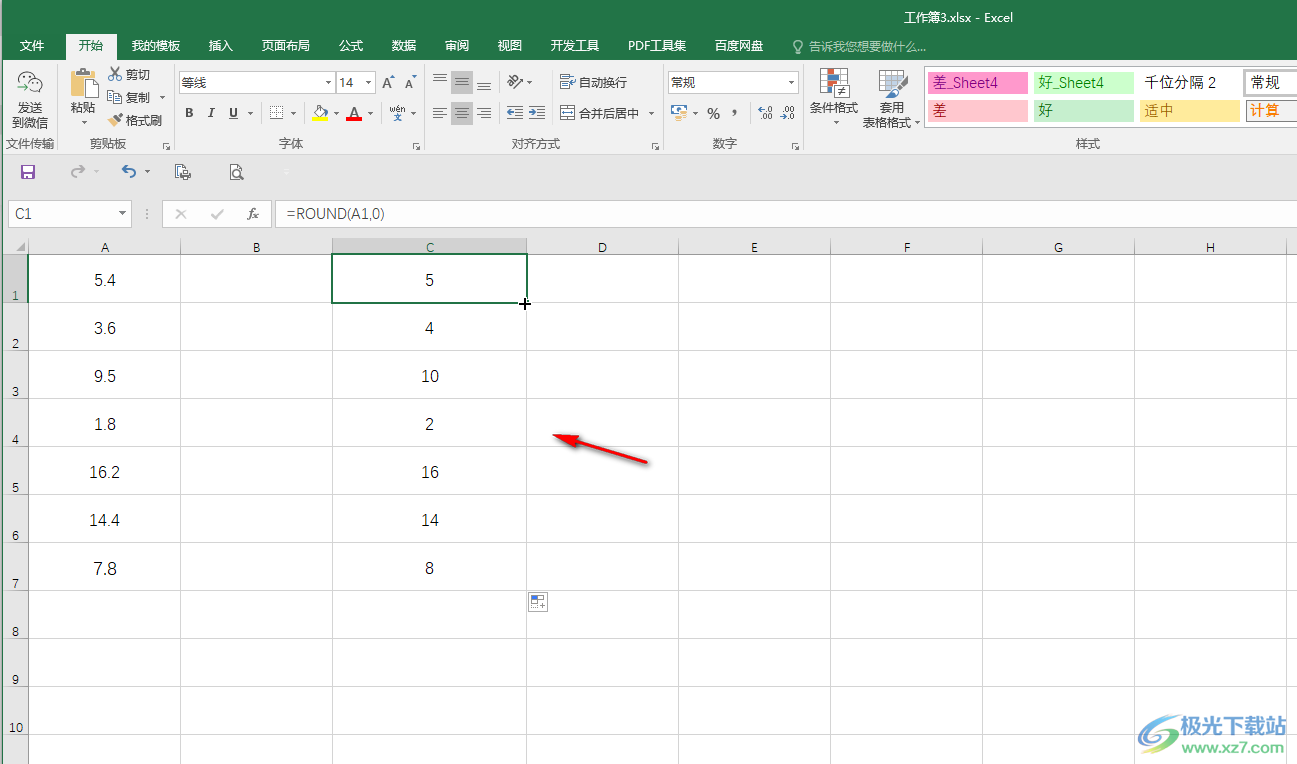Screen dimensions: 1297x764
Task: Click the insert function fx icon
Action: point(253,214)
